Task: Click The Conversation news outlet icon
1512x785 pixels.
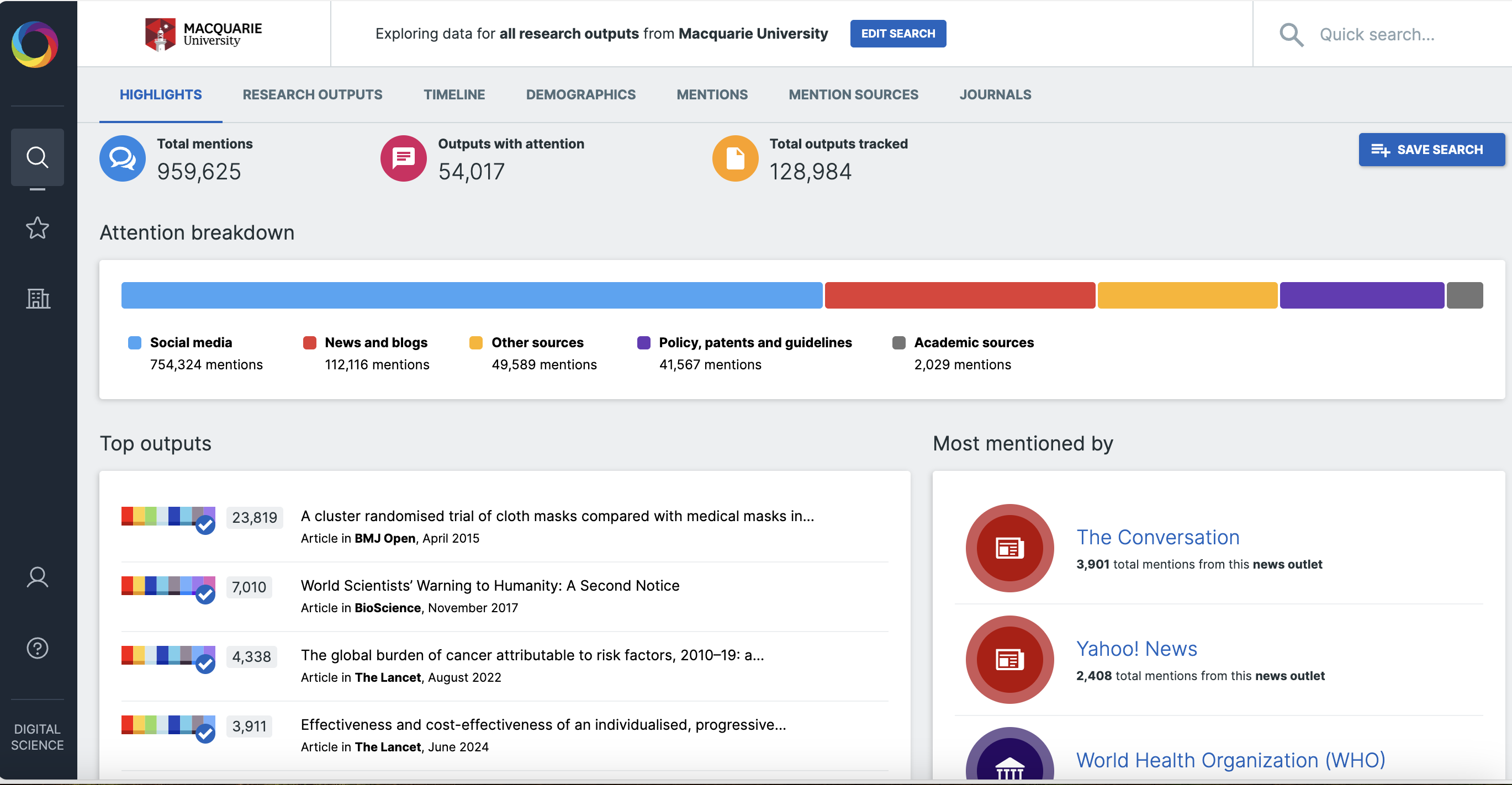Action: [1009, 548]
